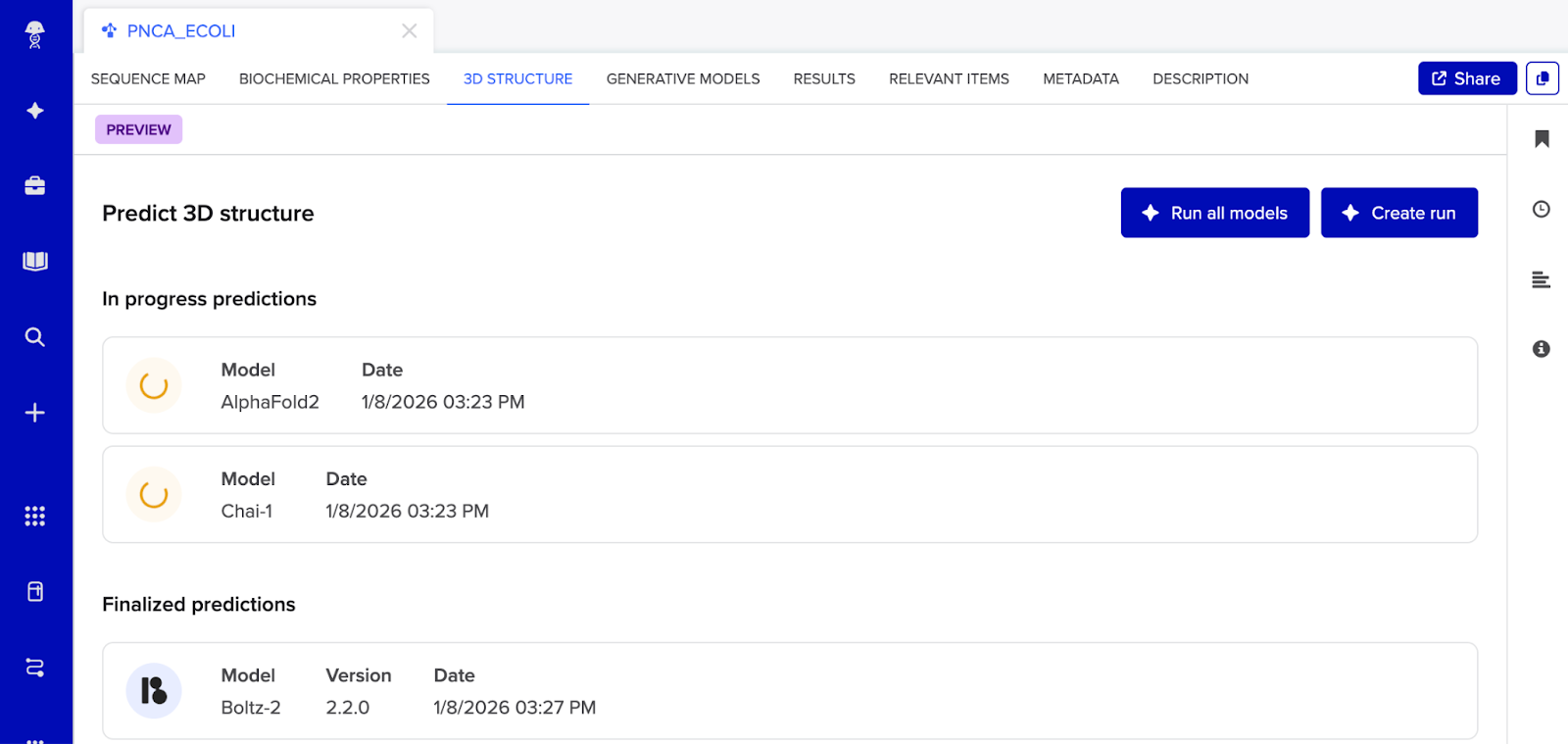The height and width of the screenshot is (744, 1568).
Task: Open the finalized Boltz-2 prediction row
Action: [x=789, y=691]
